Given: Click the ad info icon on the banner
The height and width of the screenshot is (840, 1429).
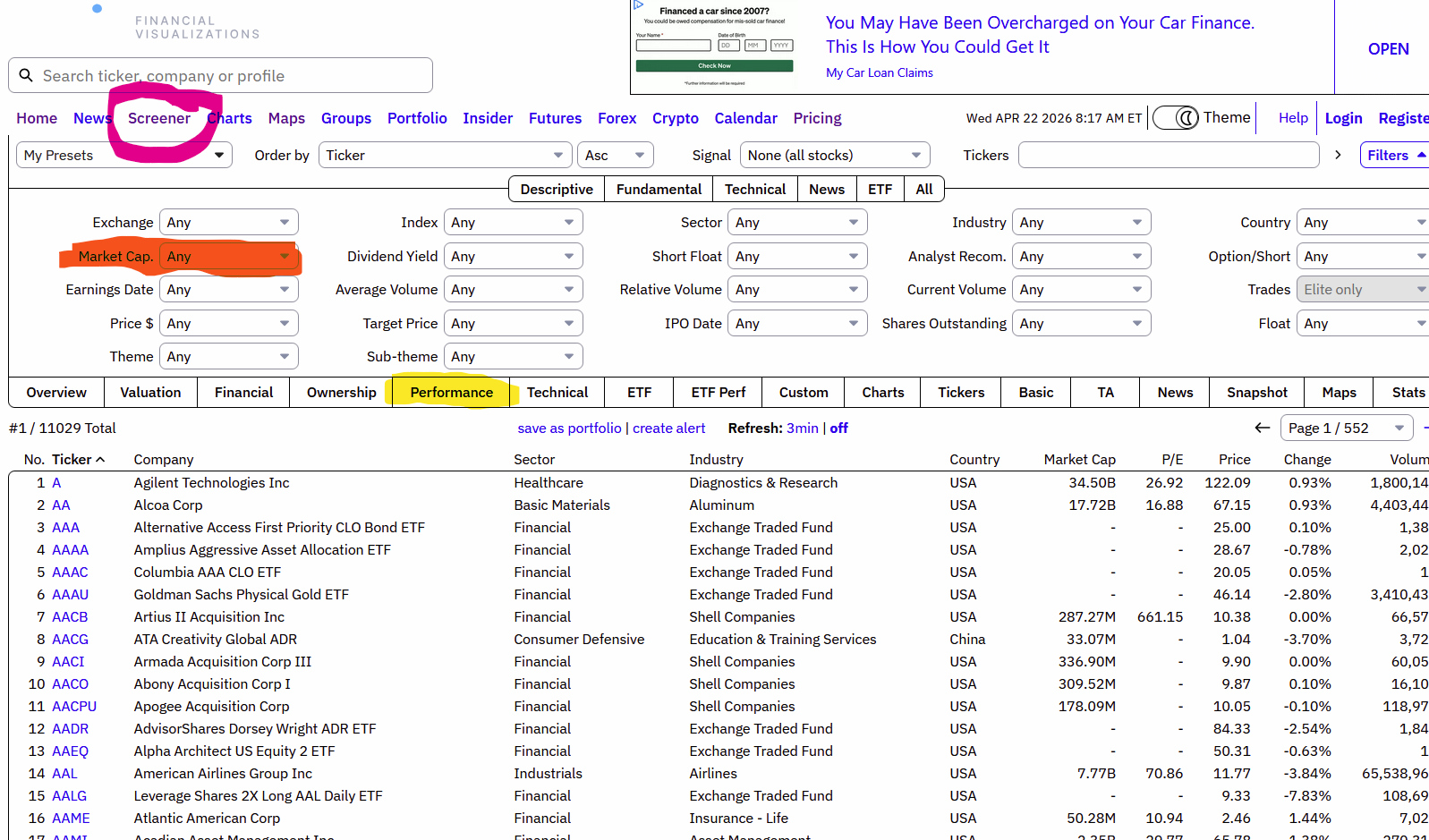Looking at the screenshot, I should pos(639,5).
